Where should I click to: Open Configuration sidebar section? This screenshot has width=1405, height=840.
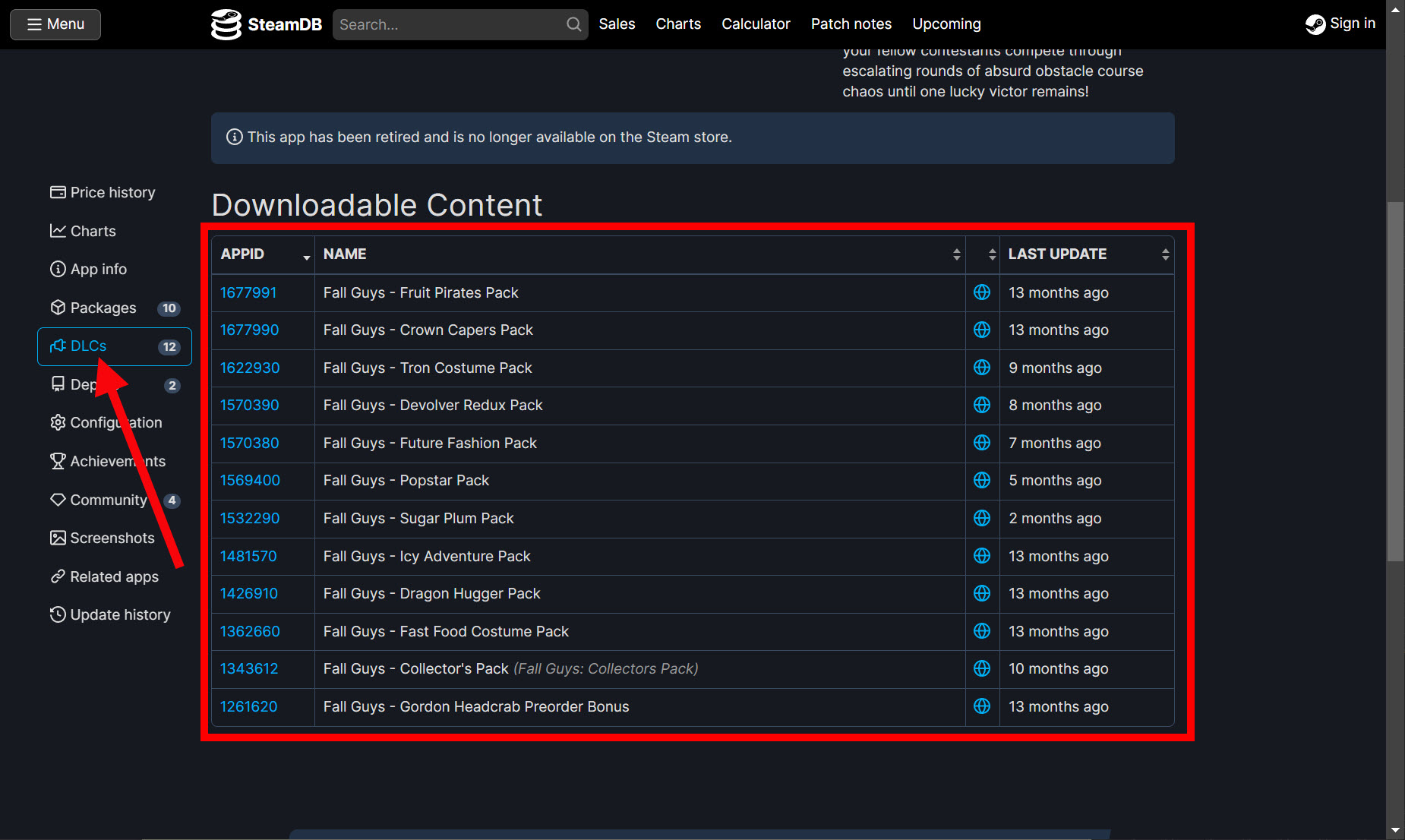coord(114,423)
